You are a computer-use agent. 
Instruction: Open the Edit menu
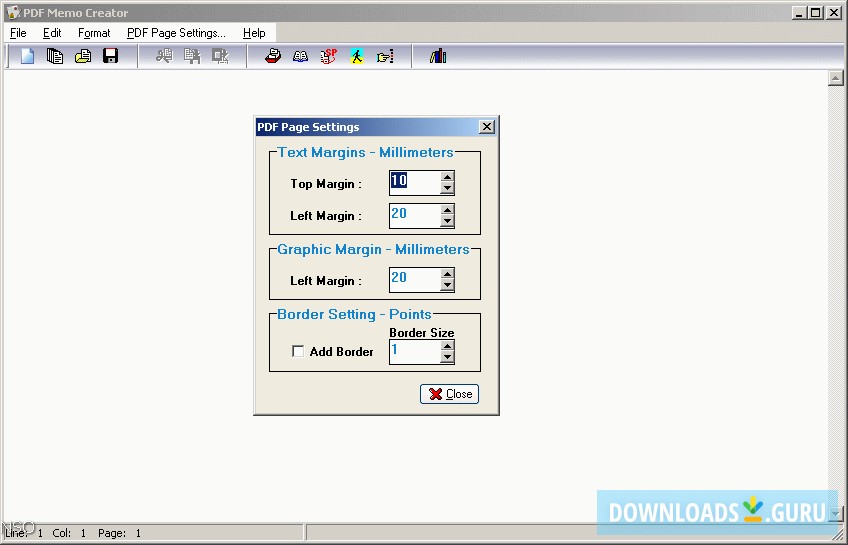pos(52,33)
